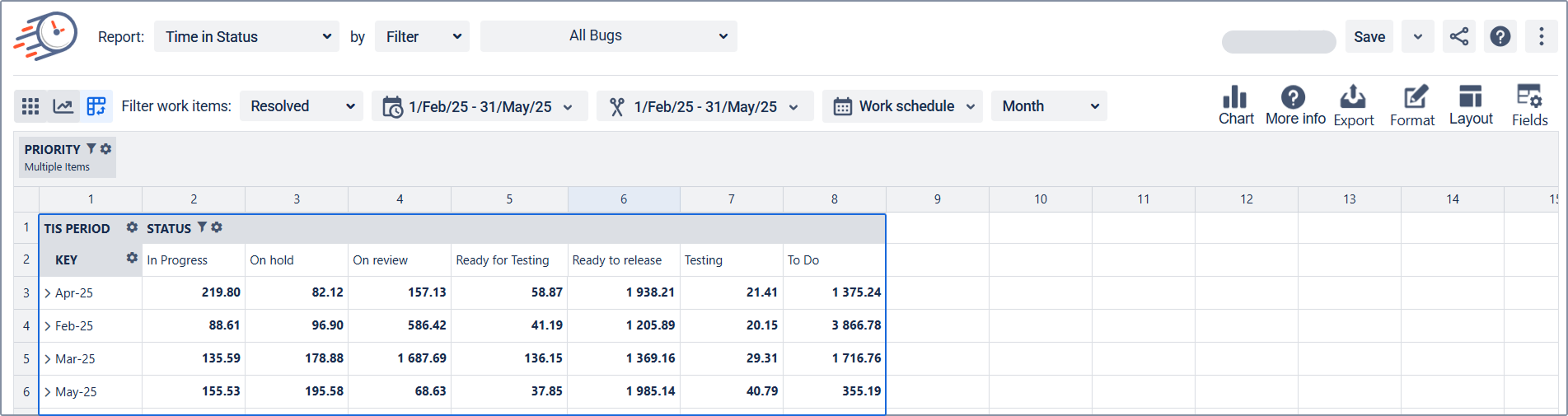Expand the Feb-25 row
Screen dimensions: 1568x416
pyautogui.click(x=48, y=325)
